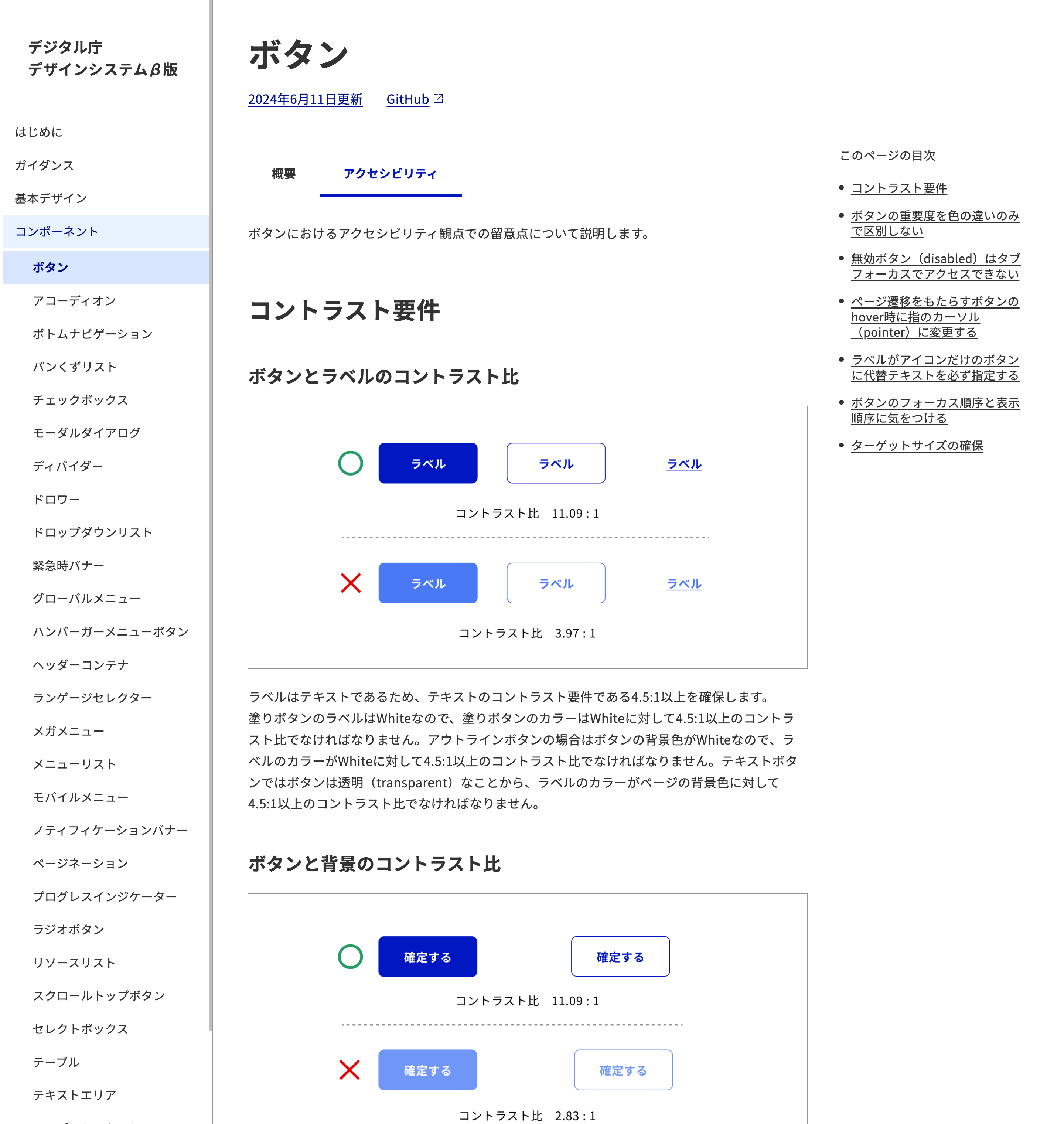Click the light blue ラベル text link

[x=684, y=583]
